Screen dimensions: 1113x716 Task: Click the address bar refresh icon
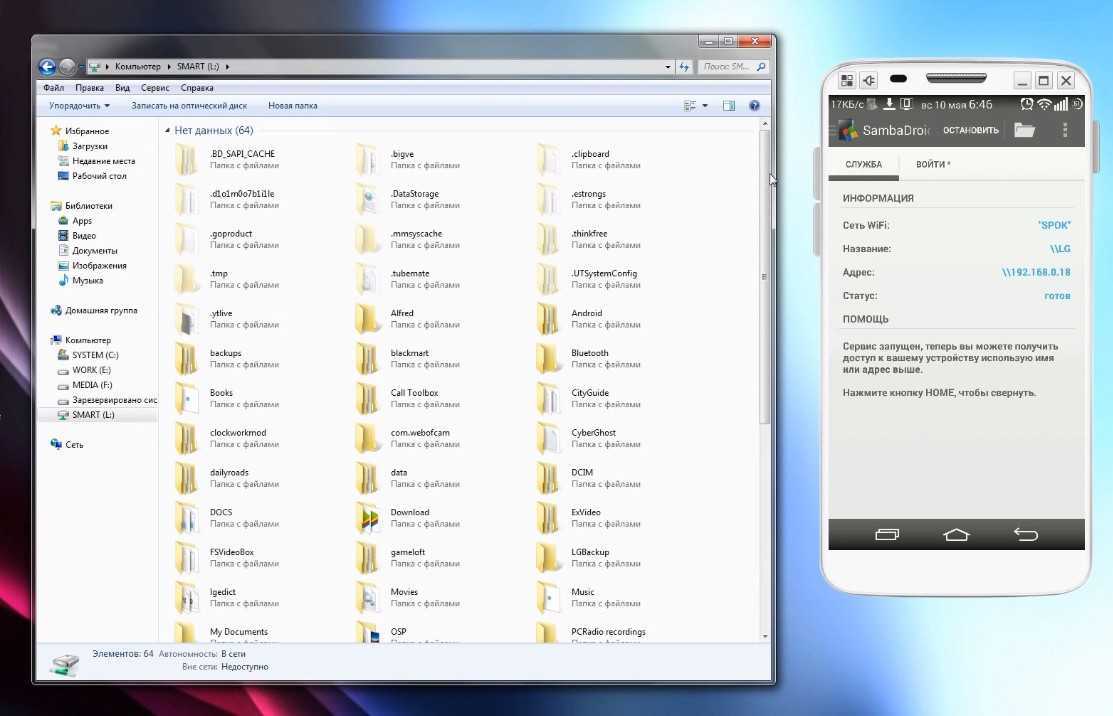(684, 67)
